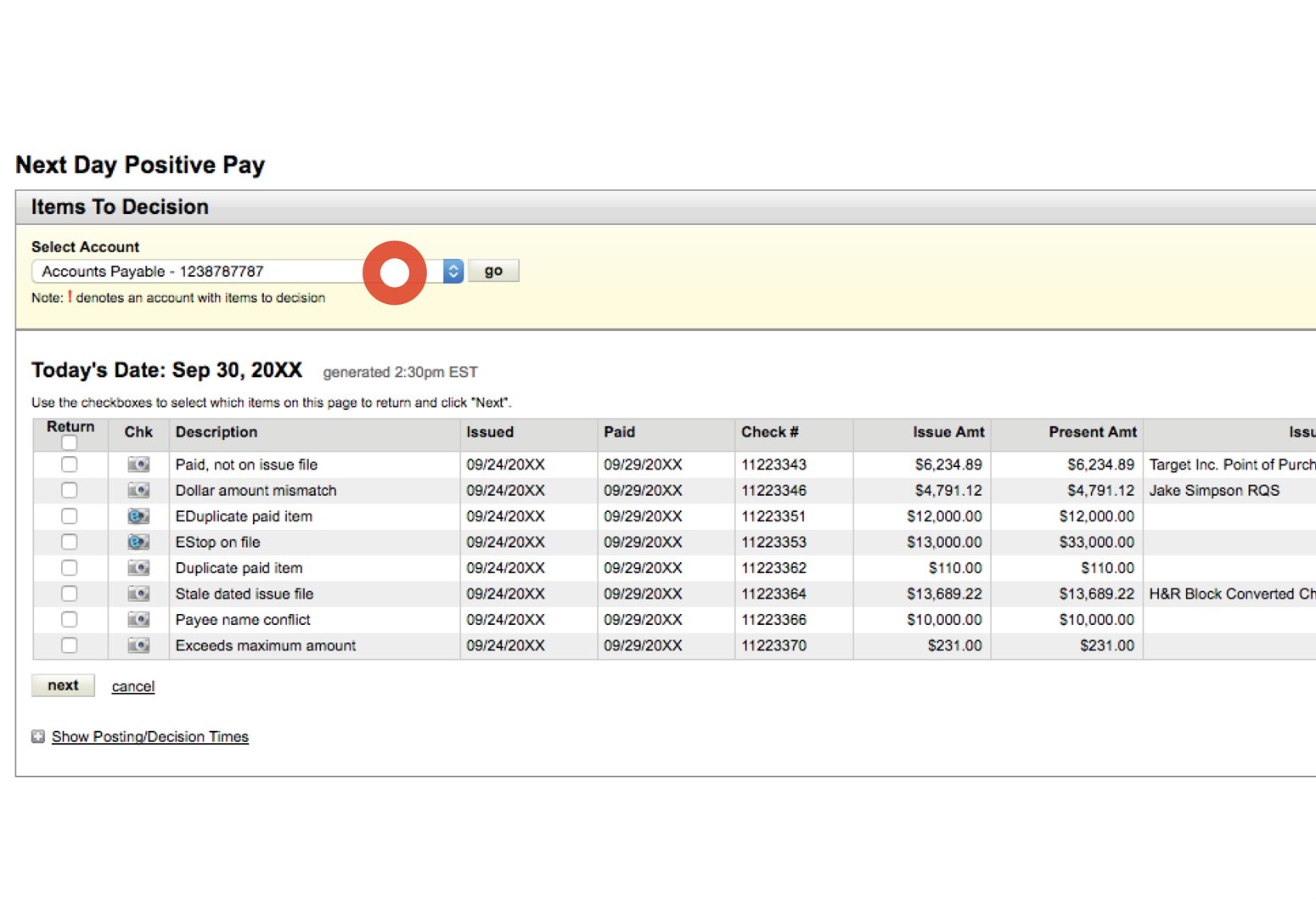Click the account selector stepper arrows
This screenshot has height=923, width=1316.
[453, 271]
